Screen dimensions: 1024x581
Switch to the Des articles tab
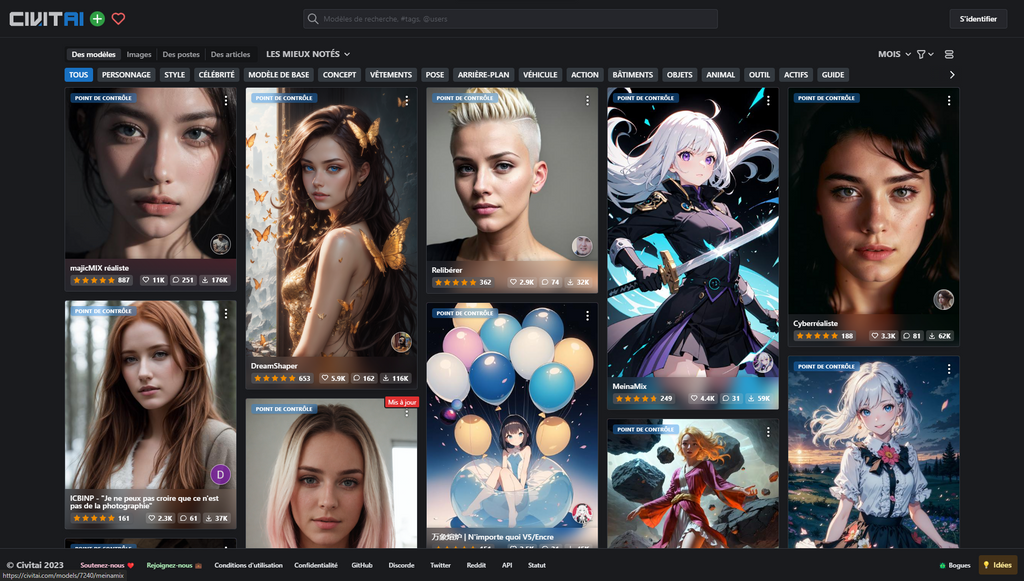(x=230, y=54)
